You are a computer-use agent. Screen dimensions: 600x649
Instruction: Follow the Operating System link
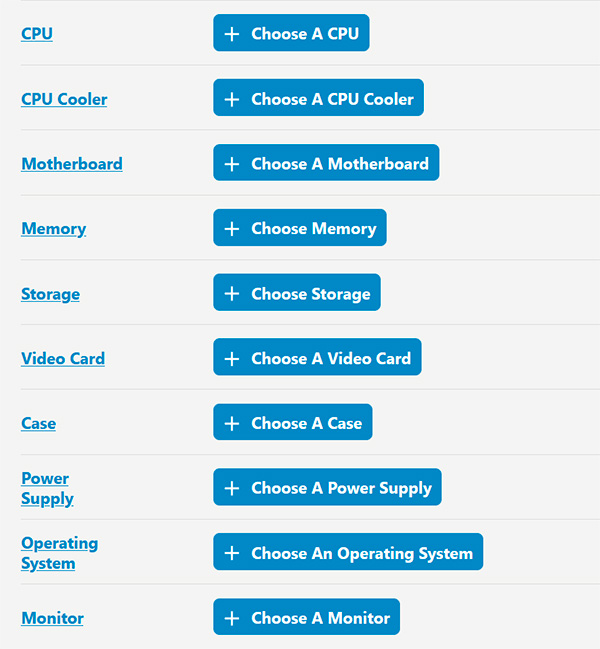click(59, 553)
